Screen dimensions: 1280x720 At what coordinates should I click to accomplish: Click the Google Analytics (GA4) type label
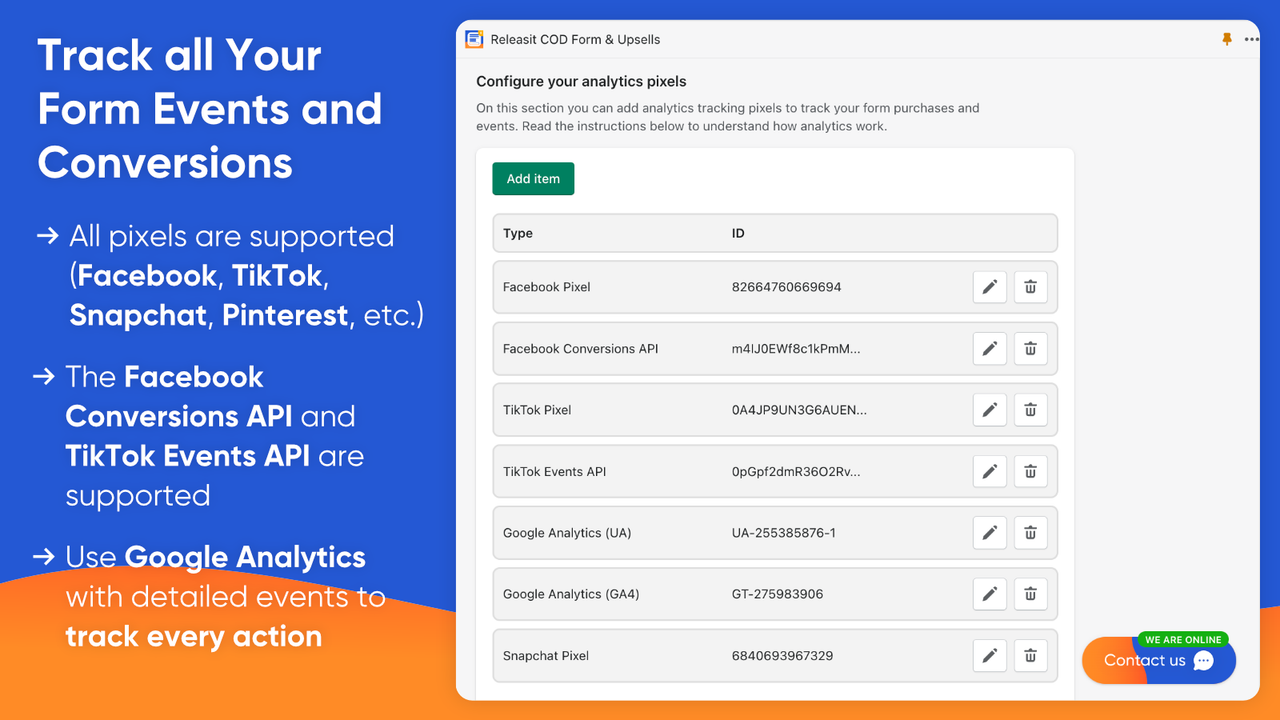[x=571, y=594]
